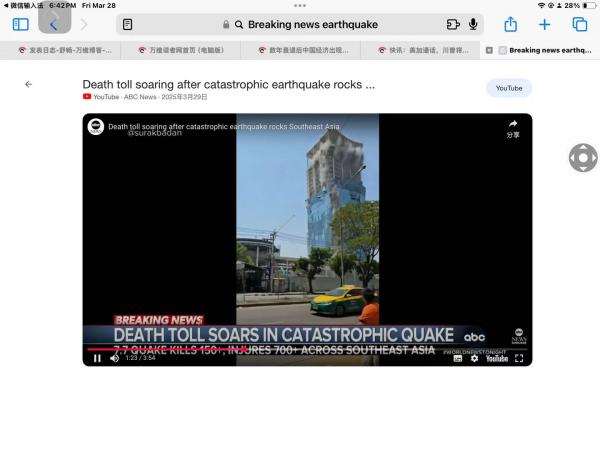The height and width of the screenshot is (450, 600).
Task: Close the Breaking news earthquake tab
Action: pos(489,50)
